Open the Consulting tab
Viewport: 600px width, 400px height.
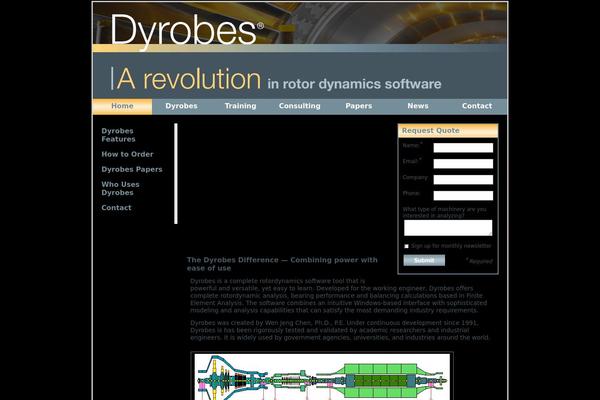click(300, 106)
